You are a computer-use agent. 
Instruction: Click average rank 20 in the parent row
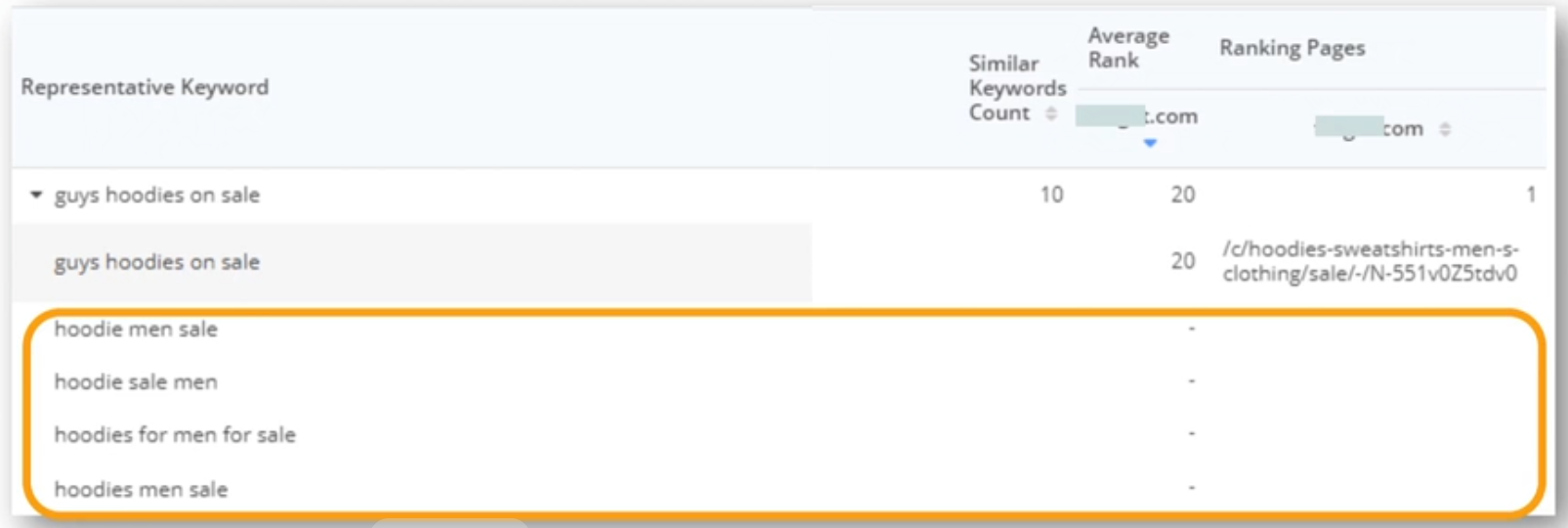tap(1183, 195)
